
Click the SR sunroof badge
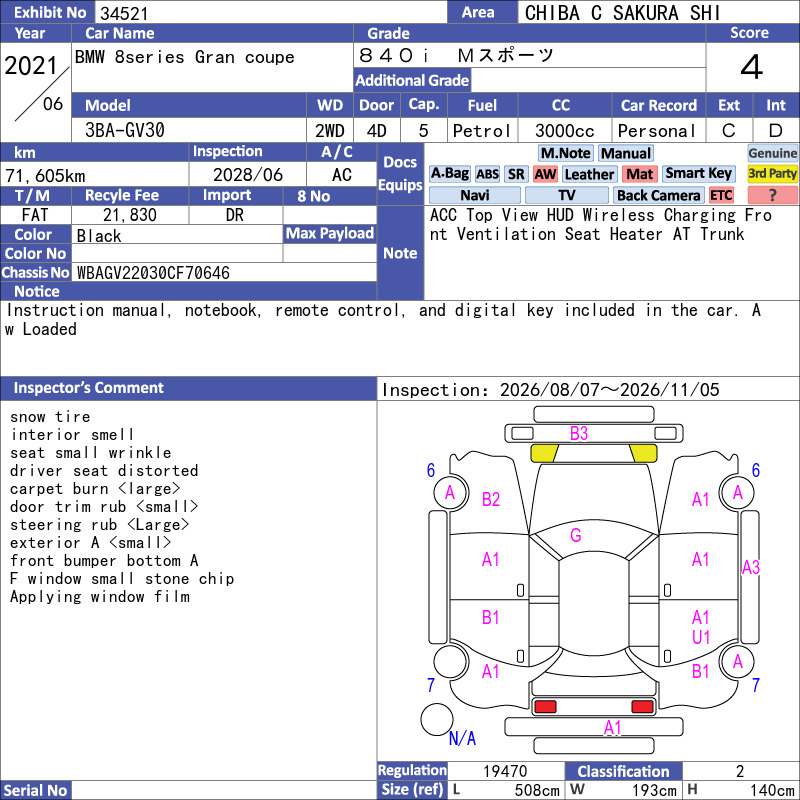(x=516, y=174)
